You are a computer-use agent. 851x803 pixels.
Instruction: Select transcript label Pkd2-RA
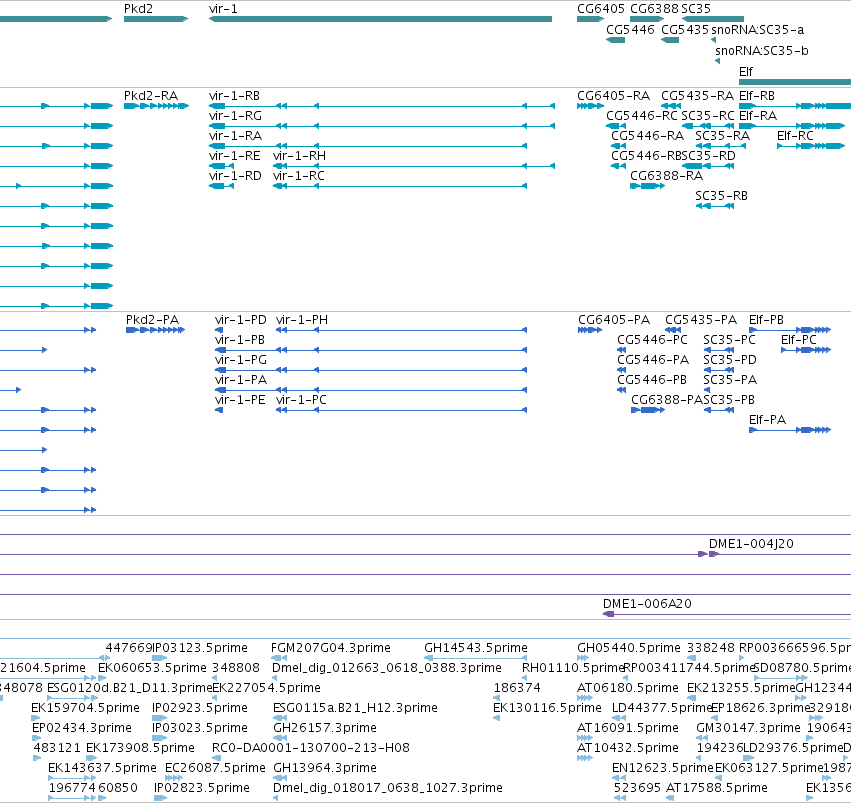[x=151, y=96]
